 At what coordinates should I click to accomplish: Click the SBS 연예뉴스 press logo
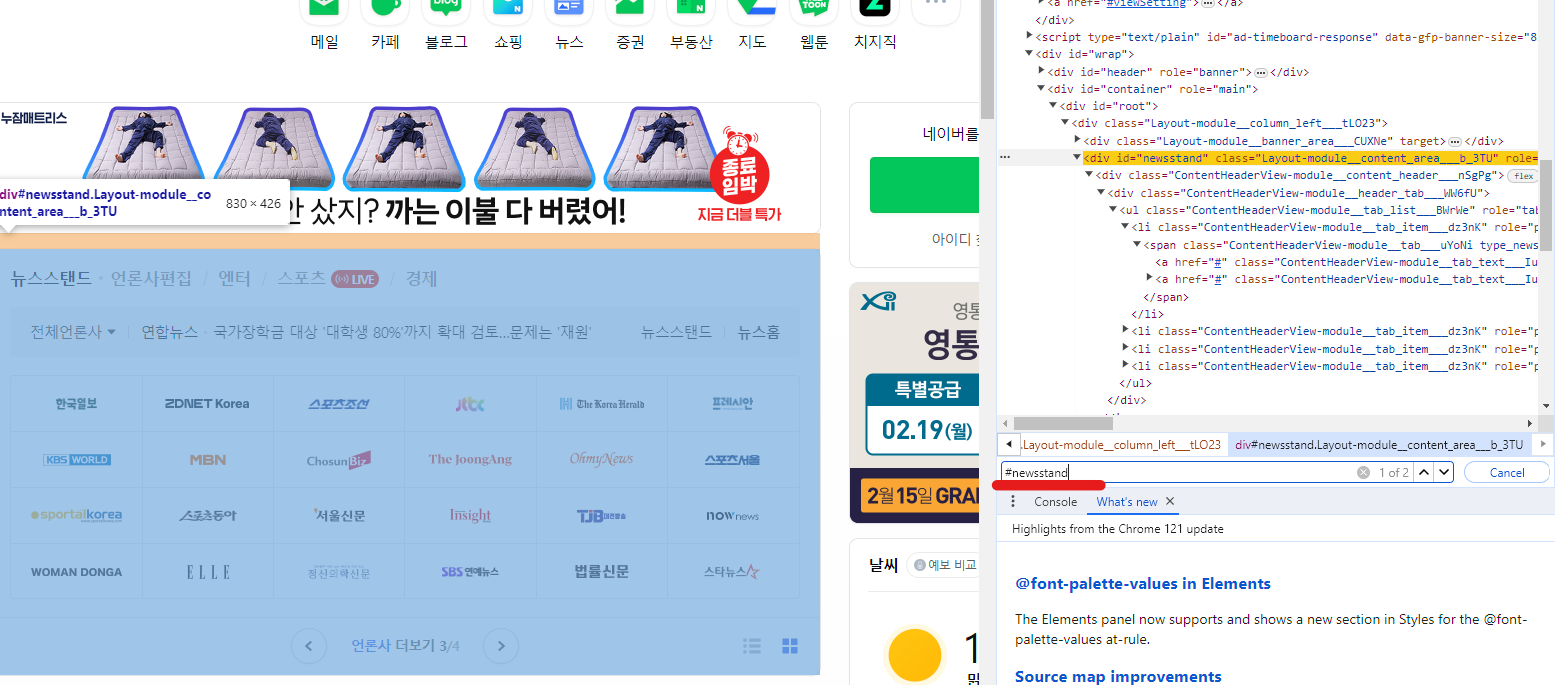tap(470, 572)
